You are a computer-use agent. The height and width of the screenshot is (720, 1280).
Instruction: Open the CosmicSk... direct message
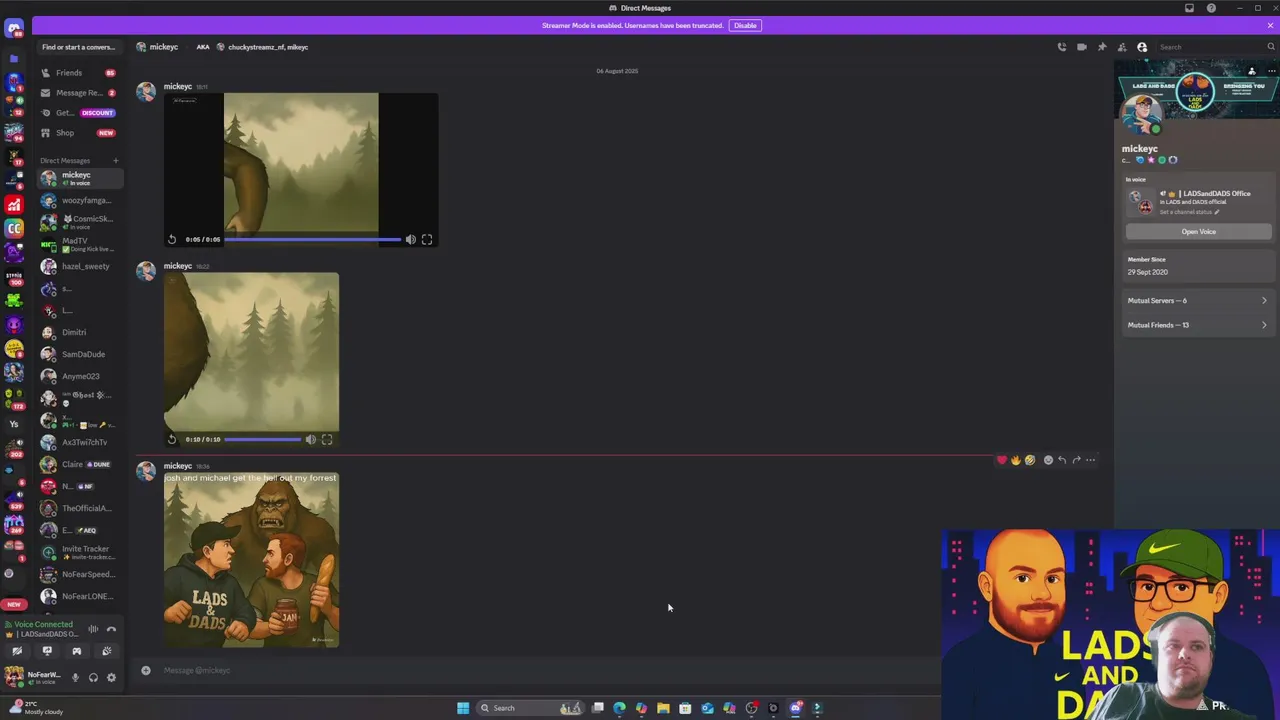click(79, 222)
